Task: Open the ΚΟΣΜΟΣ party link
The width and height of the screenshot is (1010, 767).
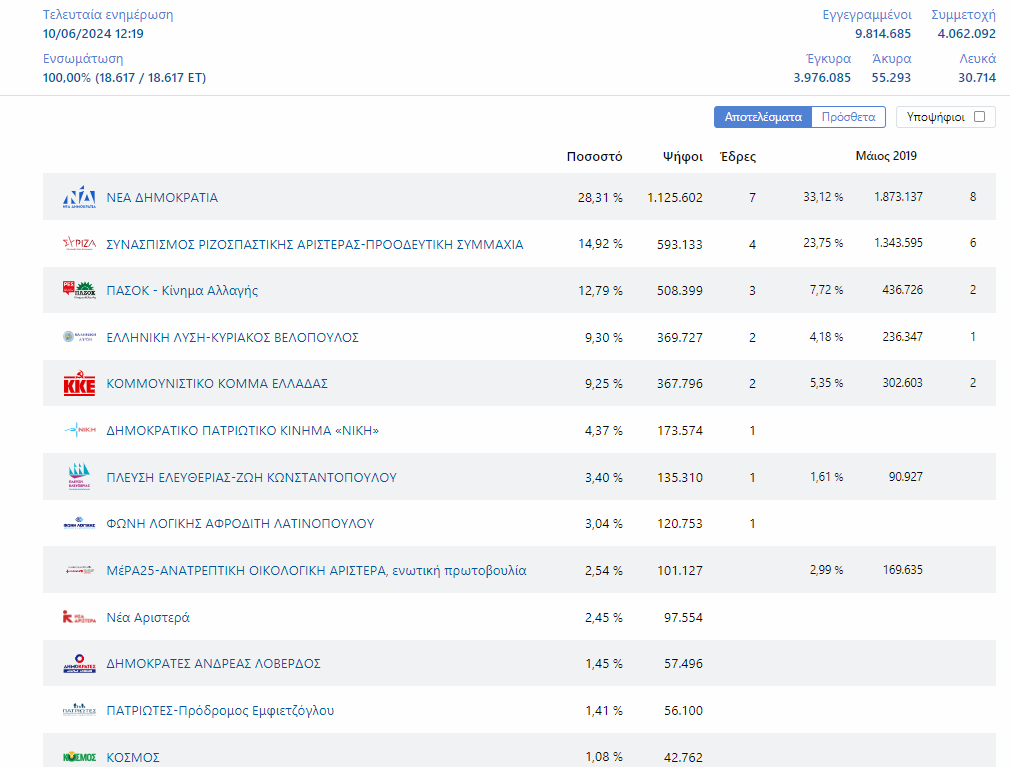Action: coord(133,757)
